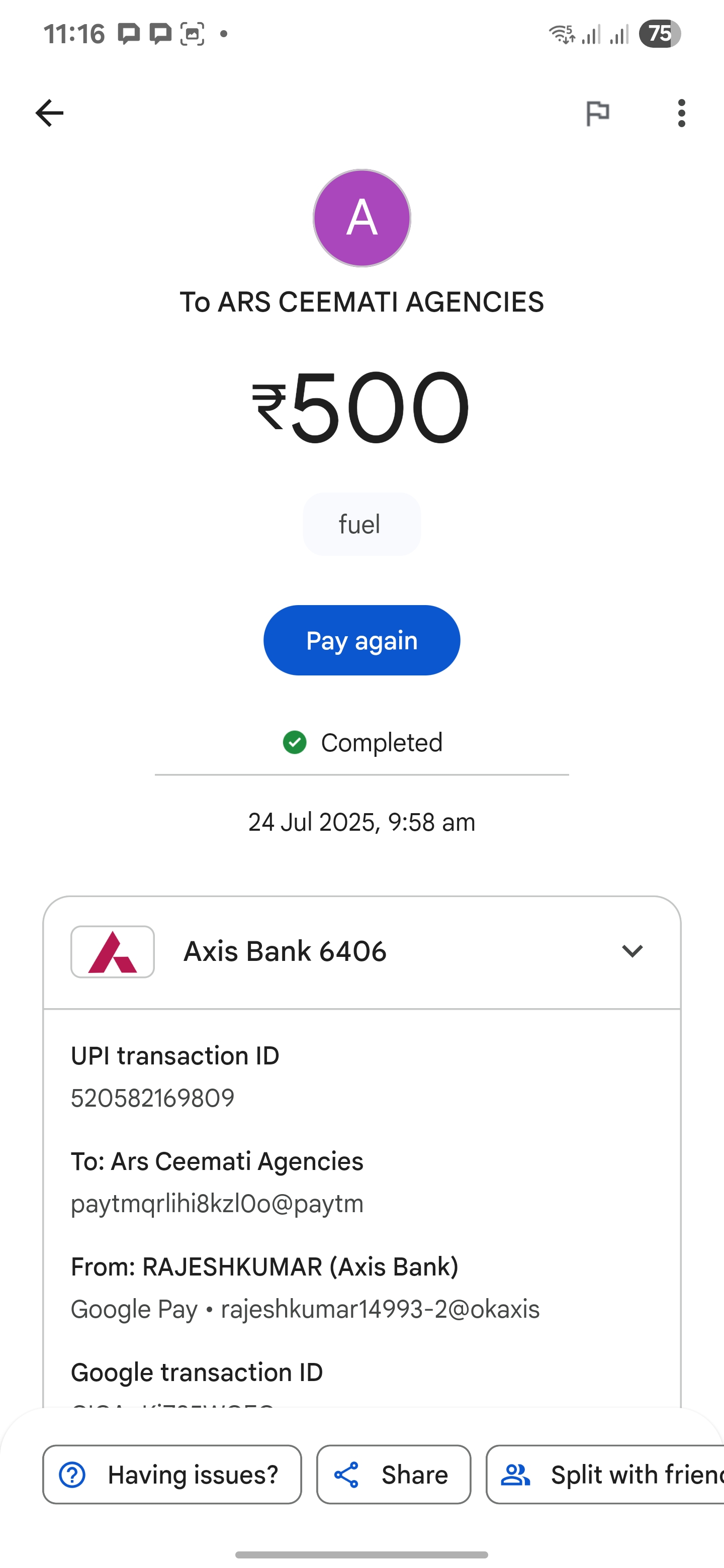Open the three-dot overflow menu
This screenshot has height=1568, width=724.
pyautogui.click(x=681, y=113)
